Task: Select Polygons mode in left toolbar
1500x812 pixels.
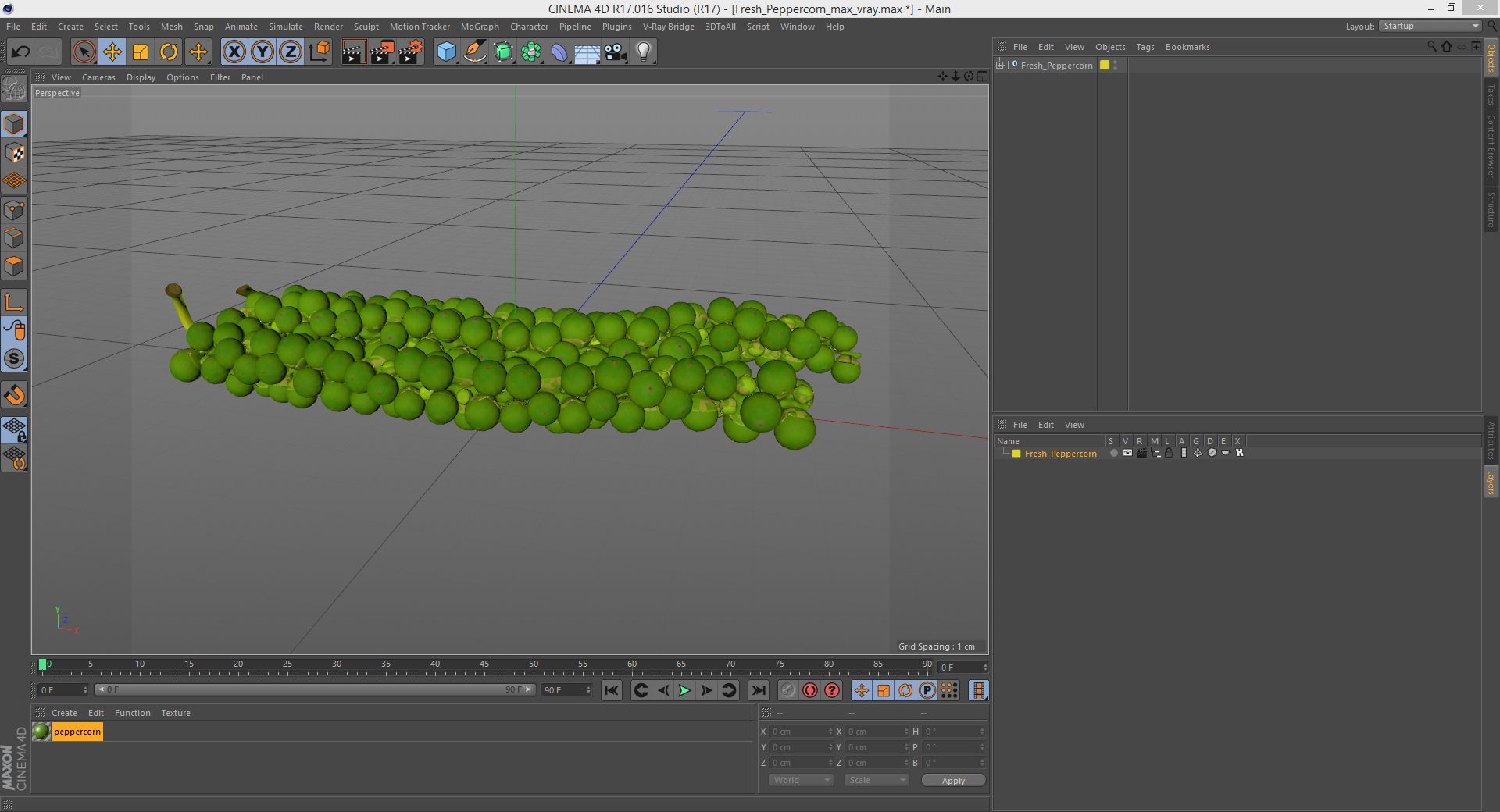Action: (x=14, y=266)
